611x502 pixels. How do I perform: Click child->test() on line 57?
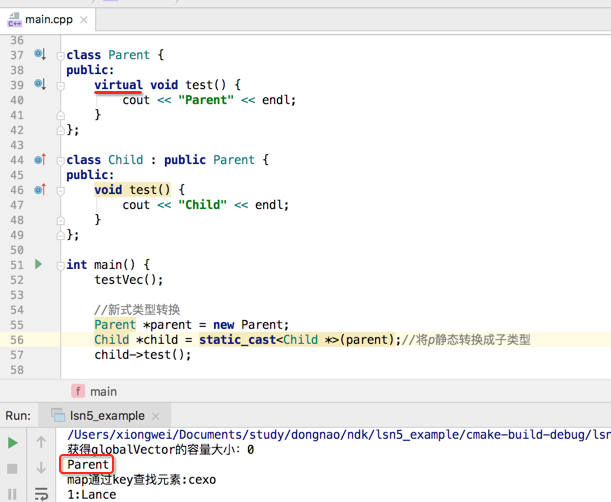143,355
